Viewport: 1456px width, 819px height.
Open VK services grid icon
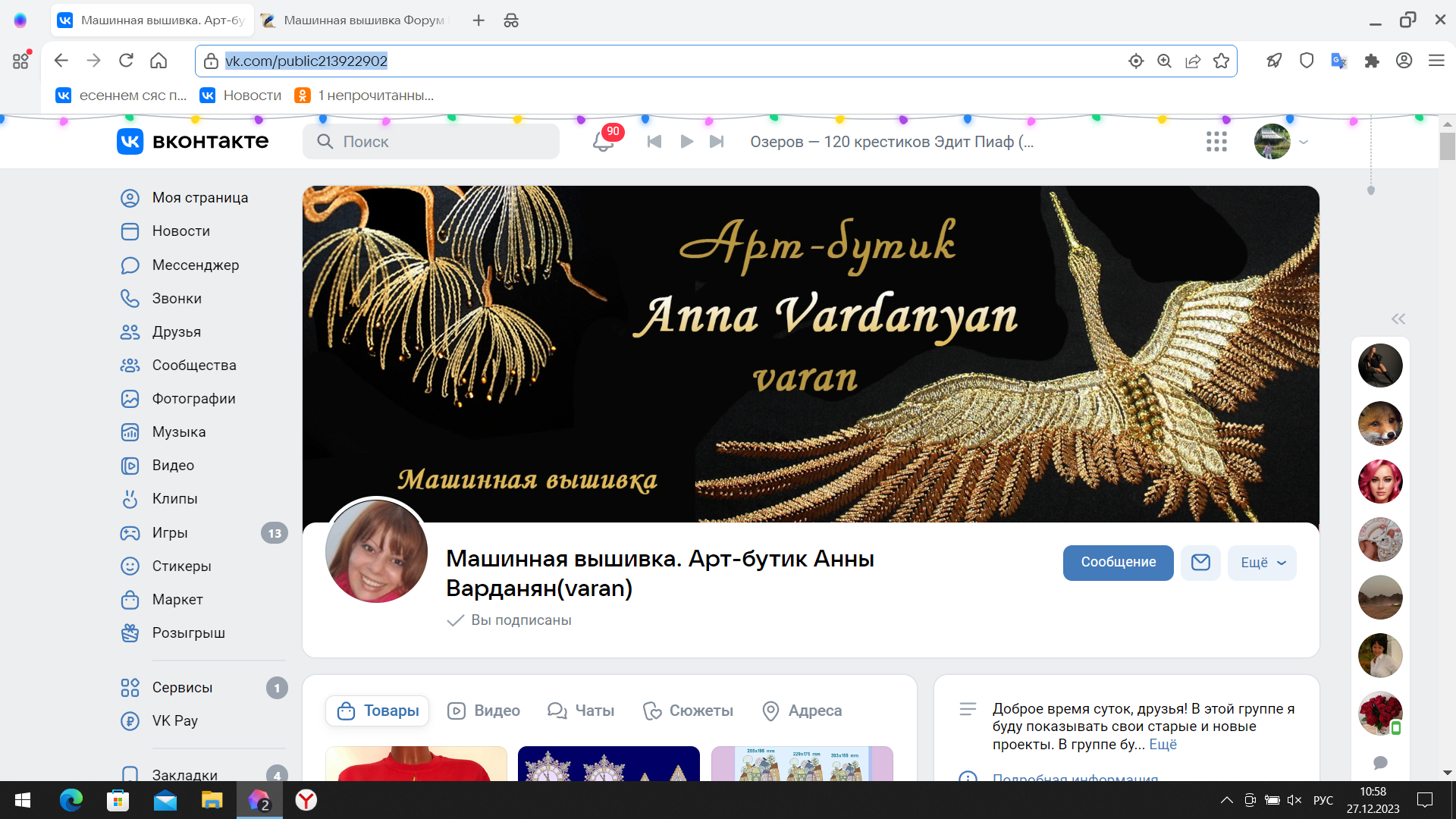click(1216, 141)
